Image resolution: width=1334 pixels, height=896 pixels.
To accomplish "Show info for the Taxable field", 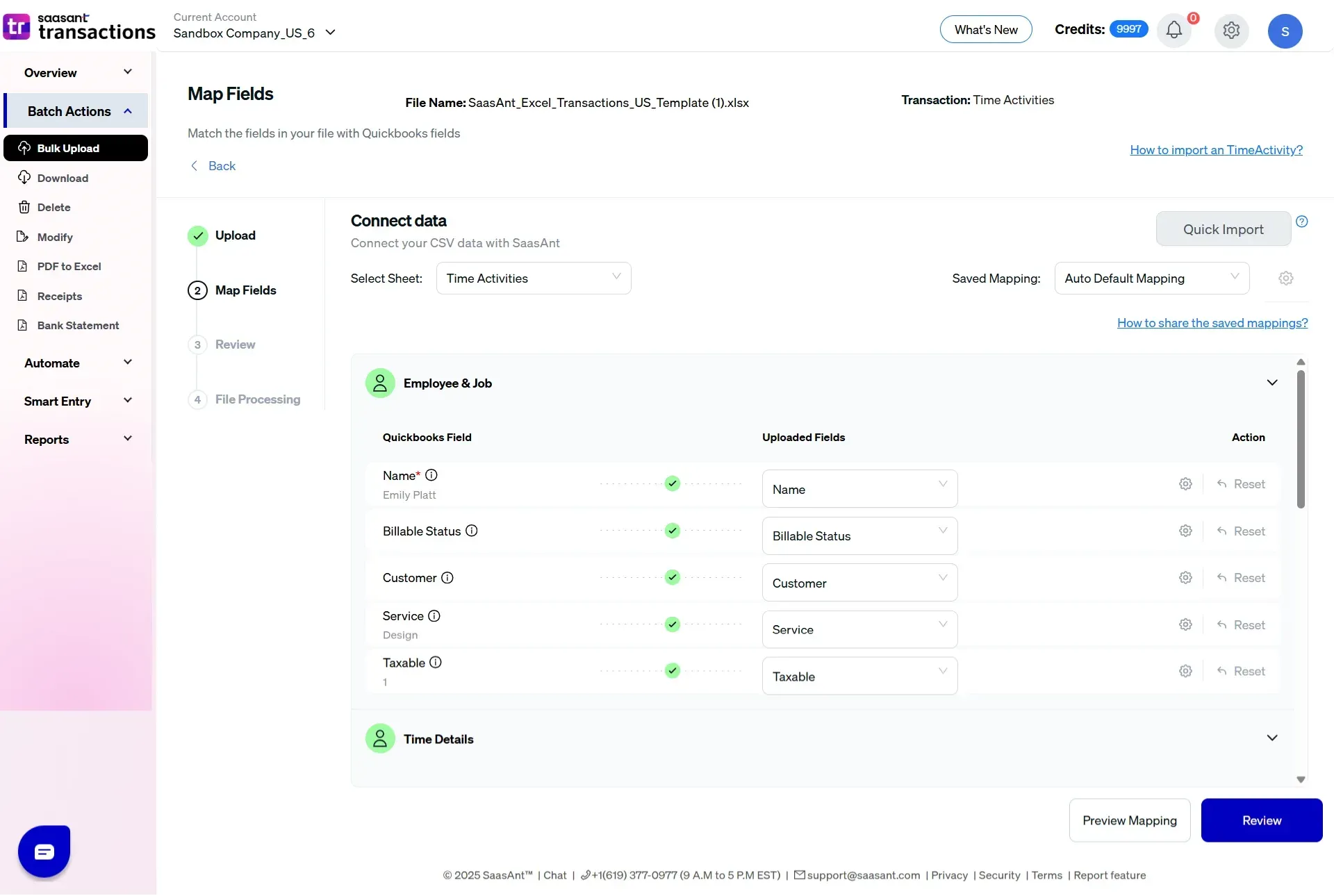I will point(436,663).
